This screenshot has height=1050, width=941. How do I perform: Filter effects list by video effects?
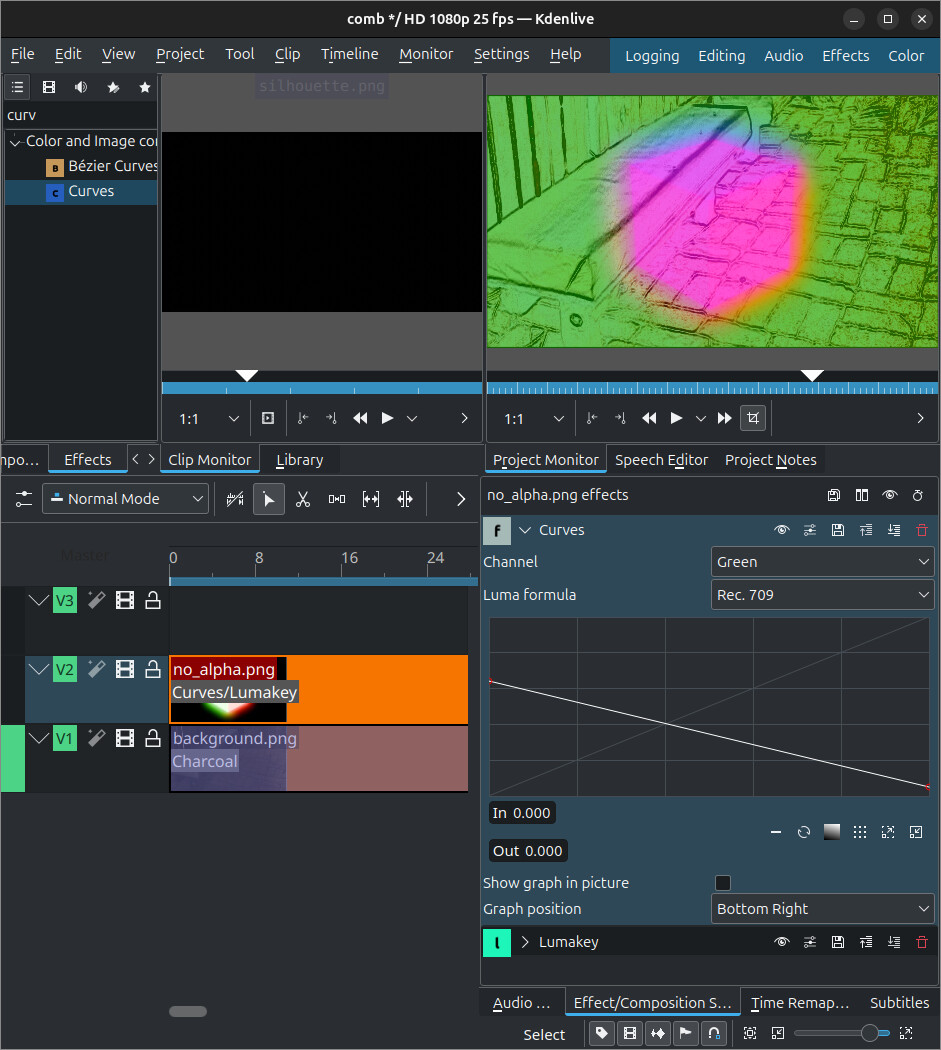pyautogui.click(x=49, y=87)
